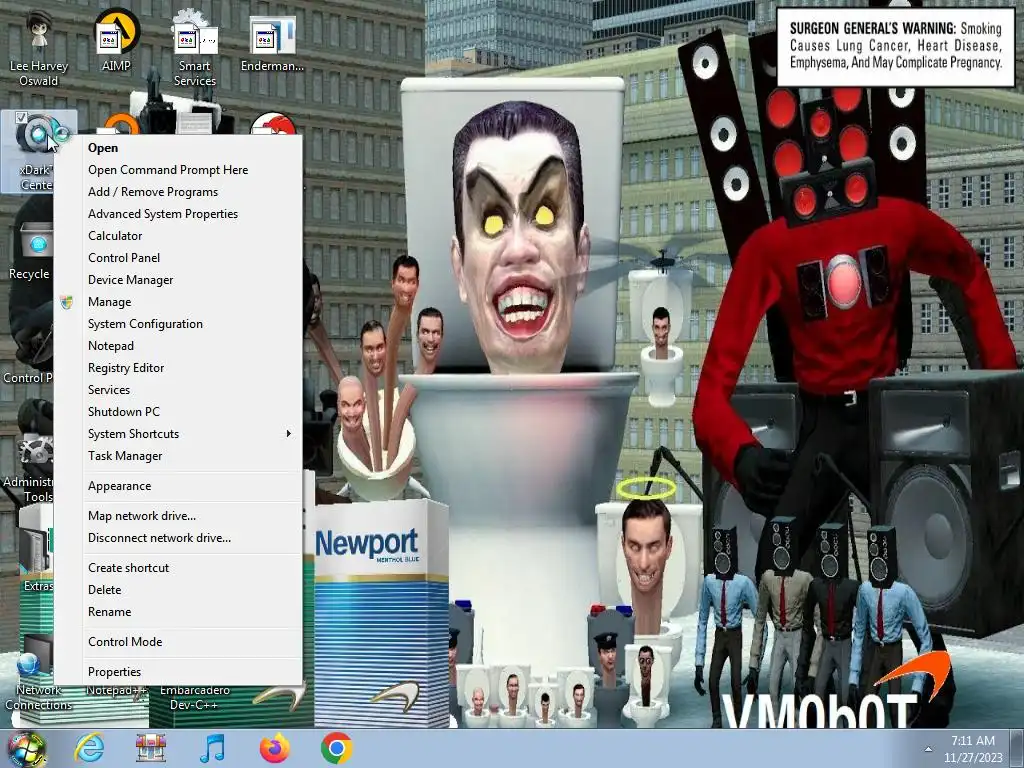Image resolution: width=1024 pixels, height=768 pixels.
Task: Choose Services from the context menu
Action: (178, 390)
